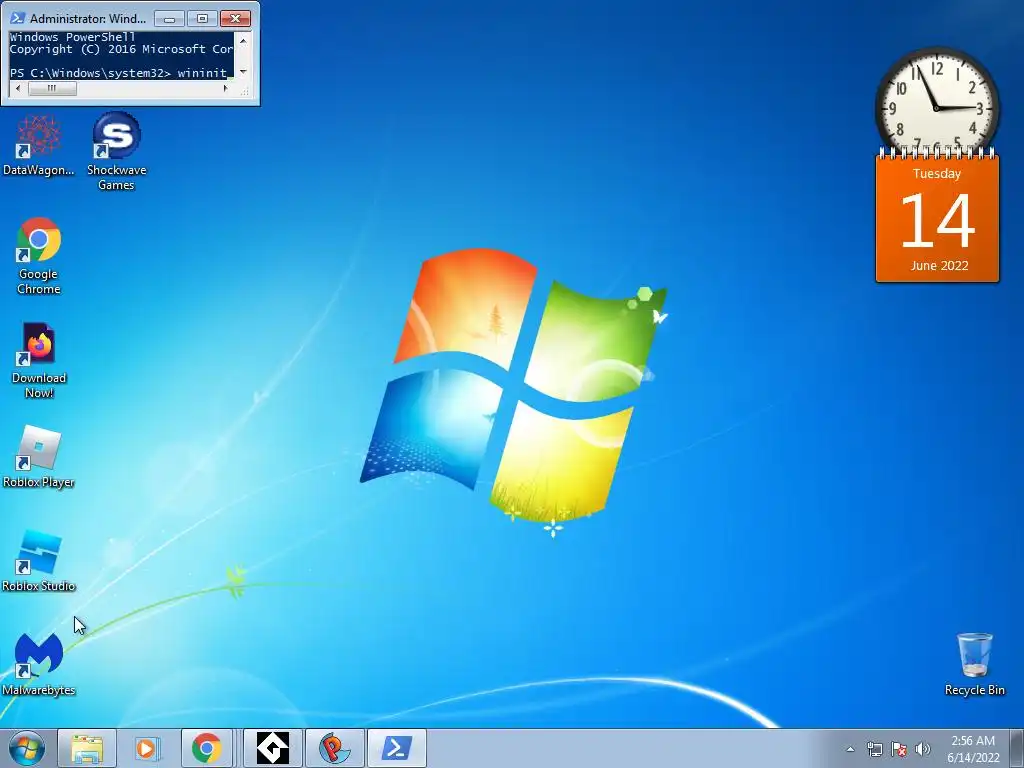Screen dimensions: 1024x768
Task: Click PowerShell vertical scroll down arrow
Action: [x=243, y=72]
